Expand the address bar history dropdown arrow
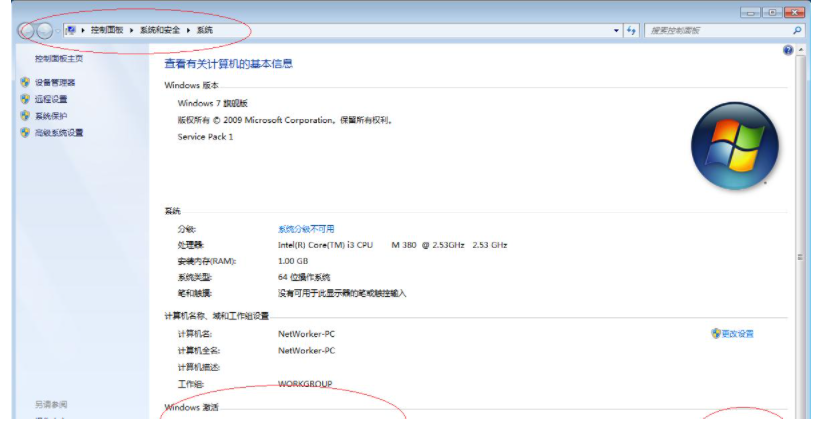 (x=617, y=31)
